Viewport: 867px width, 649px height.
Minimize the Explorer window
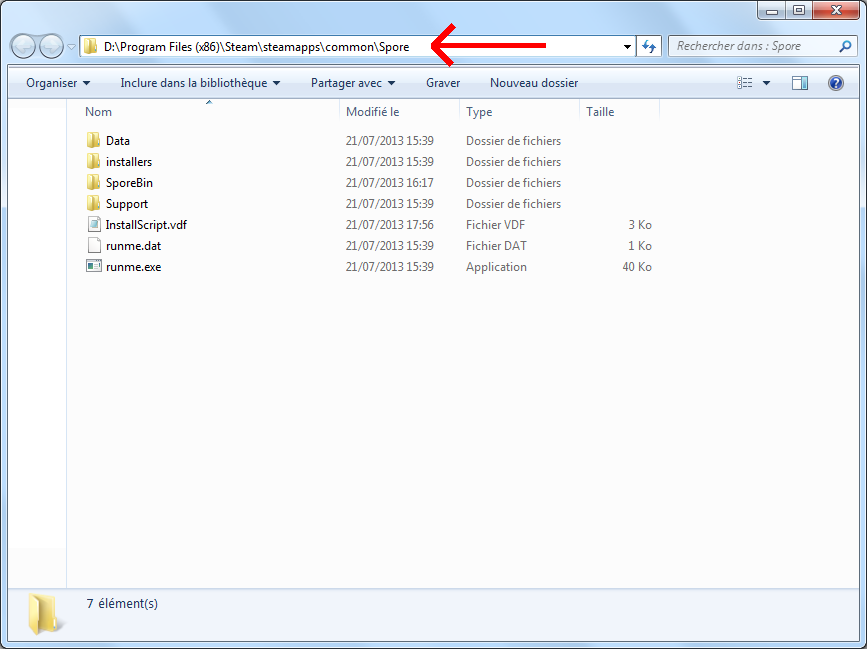(x=772, y=11)
